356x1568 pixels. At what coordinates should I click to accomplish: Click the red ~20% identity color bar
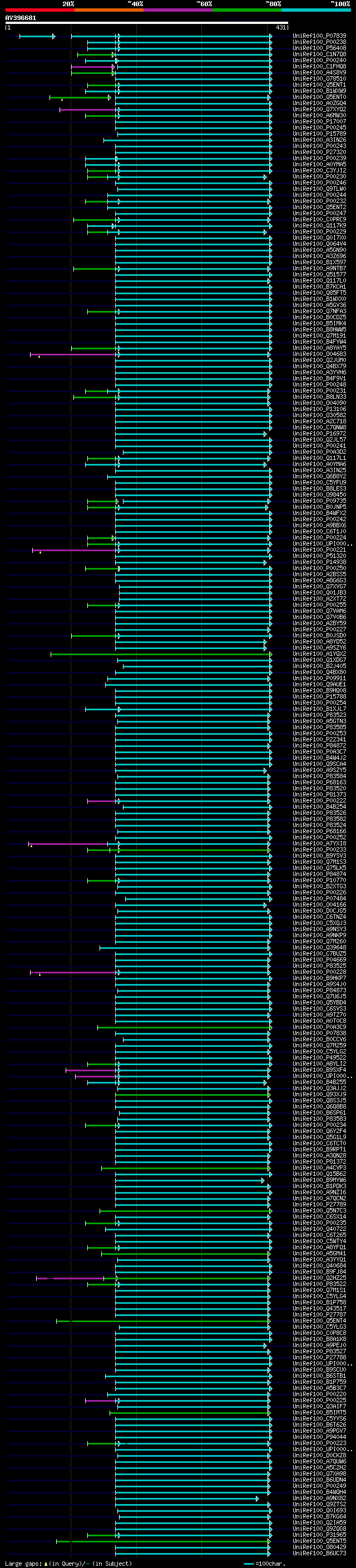point(39,10)
